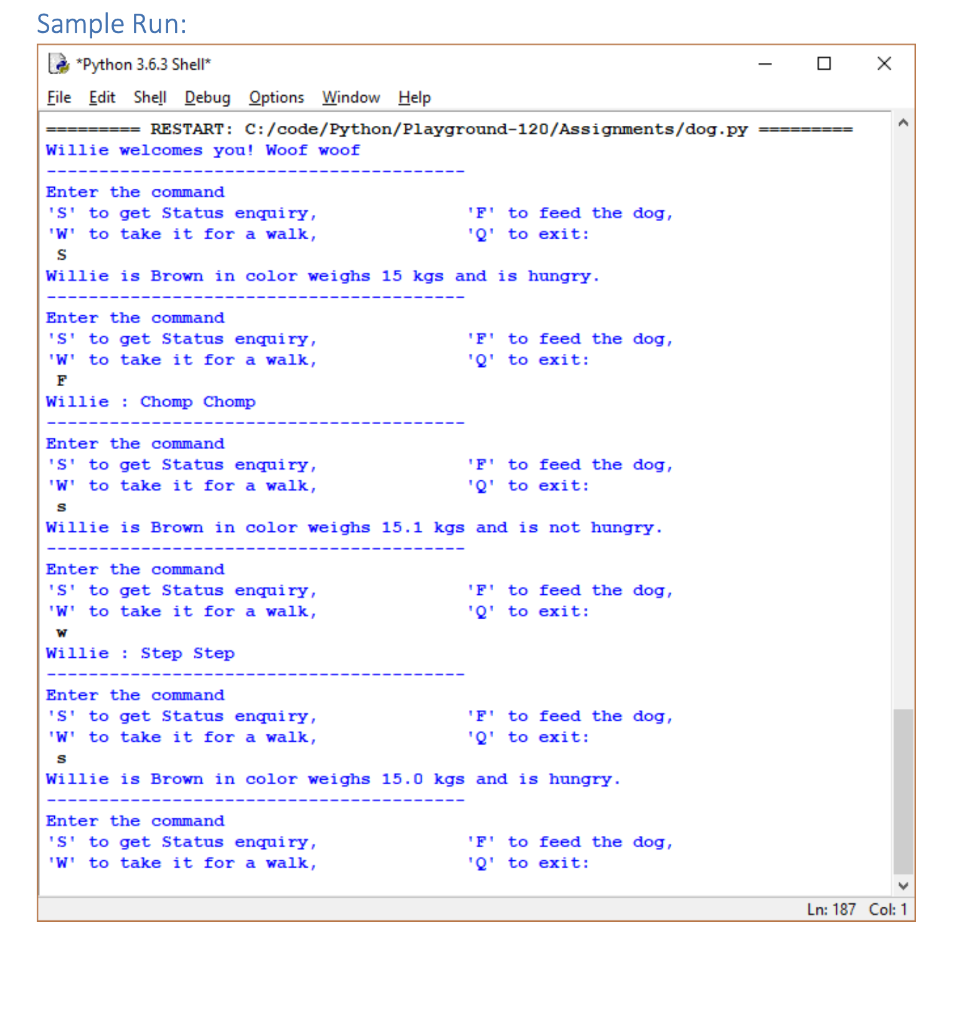Click the line with 'weighs 15.0 kgs and is hungry'
964x1024 pixels.
coord(333,779)
